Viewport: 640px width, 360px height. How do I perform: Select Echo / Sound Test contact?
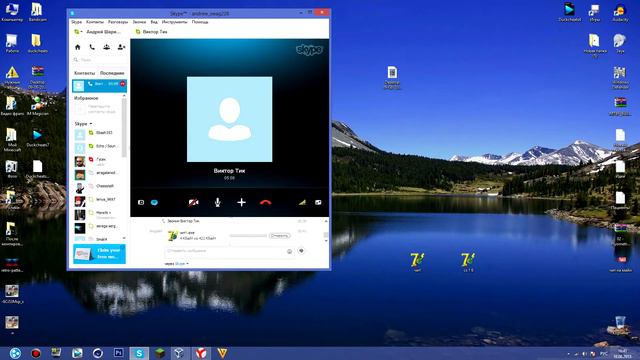tap(98, 146)
